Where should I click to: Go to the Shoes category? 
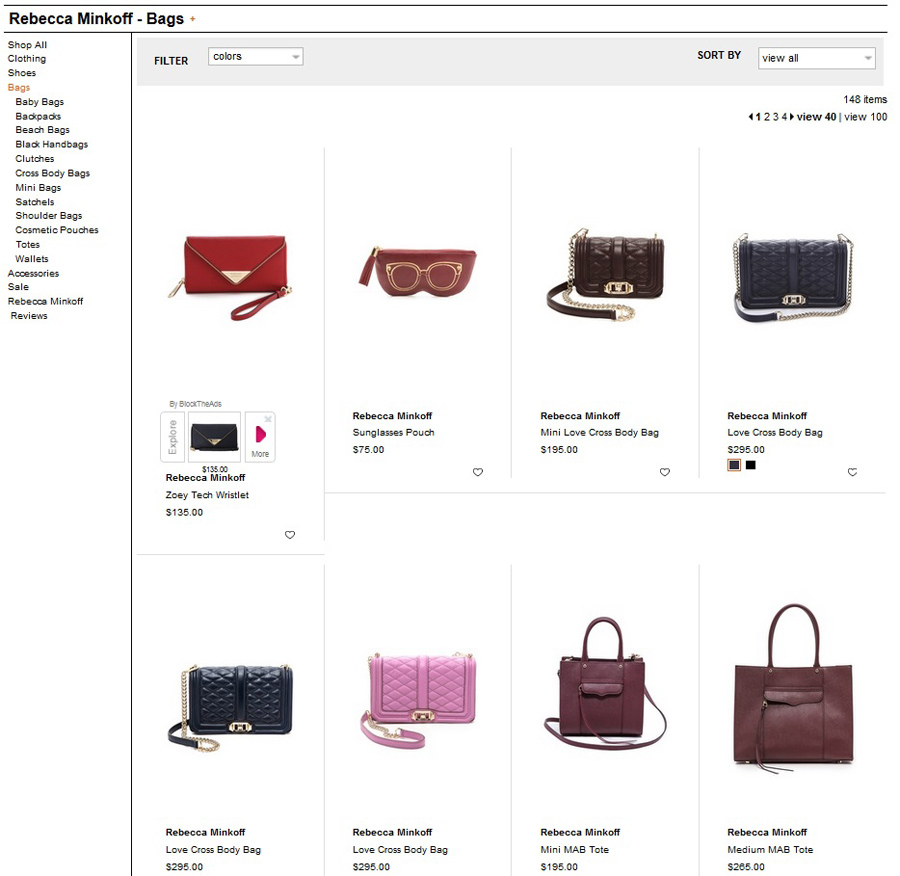22,73
